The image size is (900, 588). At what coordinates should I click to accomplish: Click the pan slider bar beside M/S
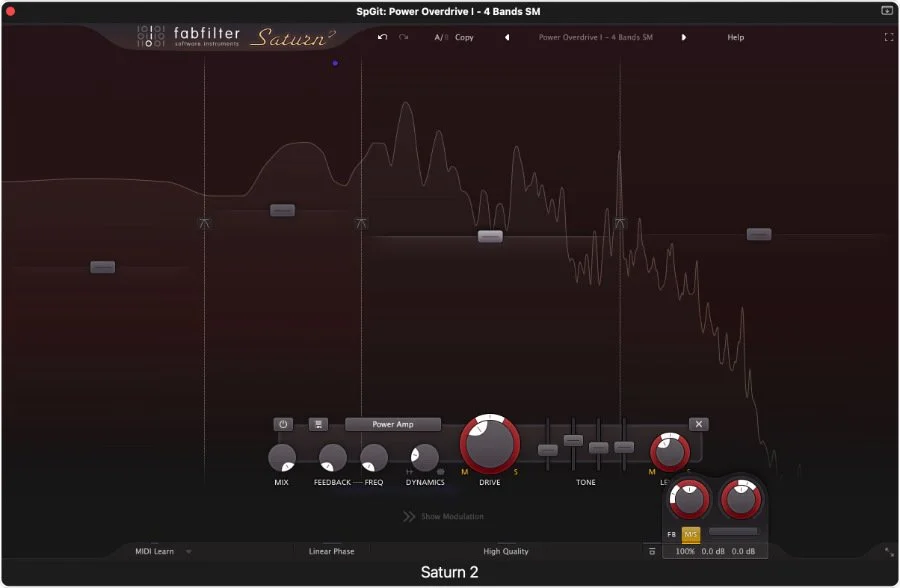point(733,531)
